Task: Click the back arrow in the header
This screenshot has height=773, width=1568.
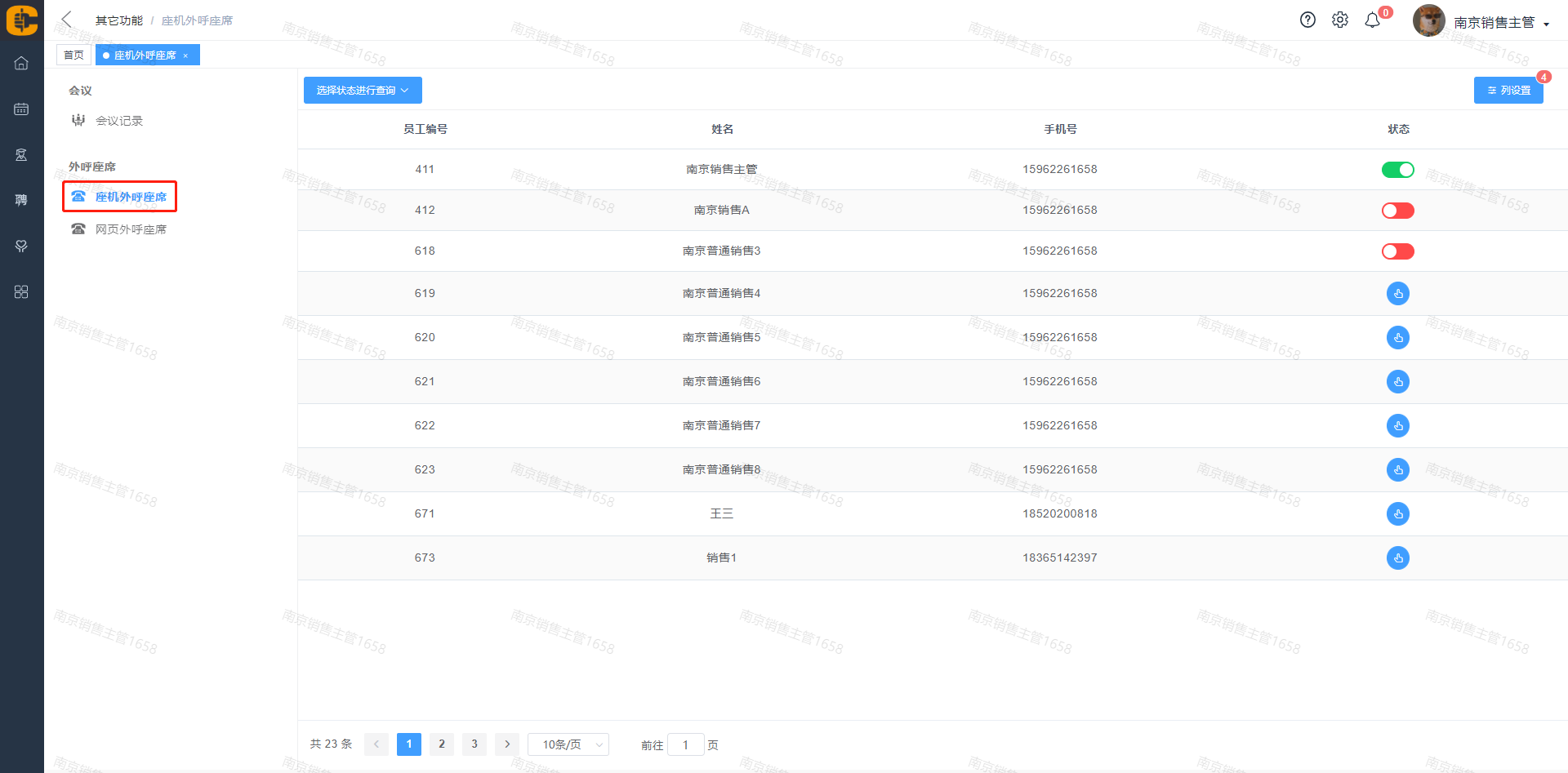Action: [67, 20]
